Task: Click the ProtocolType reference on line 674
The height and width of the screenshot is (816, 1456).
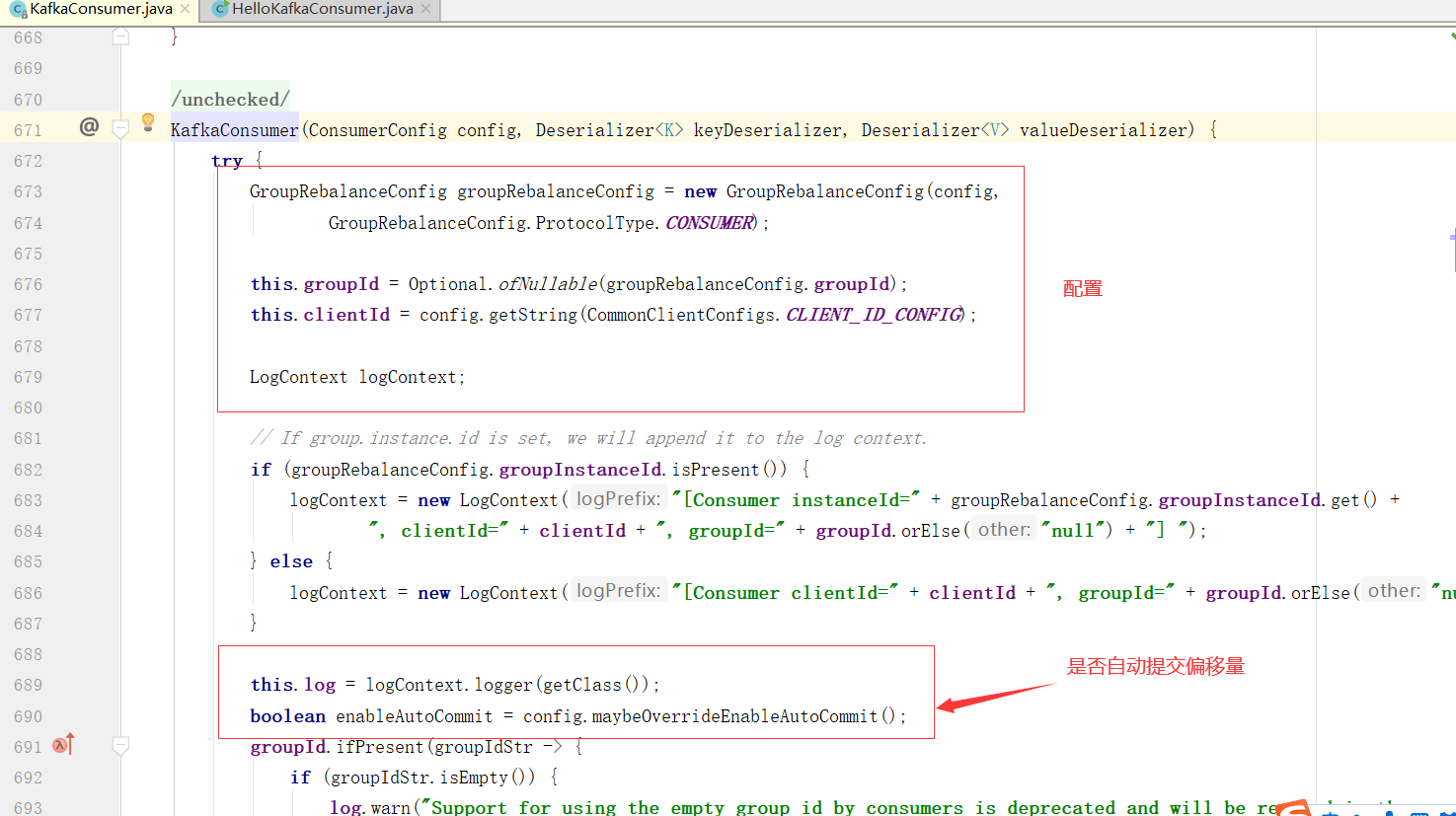Action: click(595, 223)
